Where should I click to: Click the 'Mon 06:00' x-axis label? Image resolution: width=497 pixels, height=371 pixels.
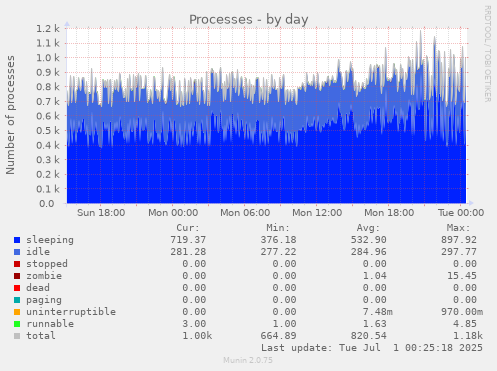coord(245,213)
